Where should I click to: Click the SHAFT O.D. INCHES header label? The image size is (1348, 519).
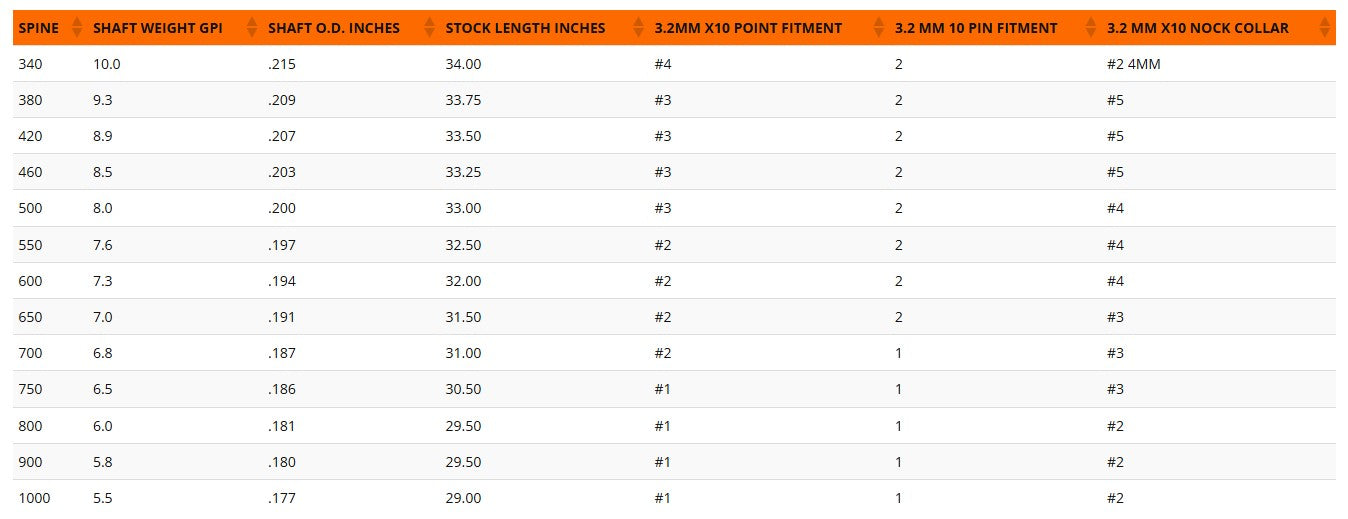(x=334, y=28)
